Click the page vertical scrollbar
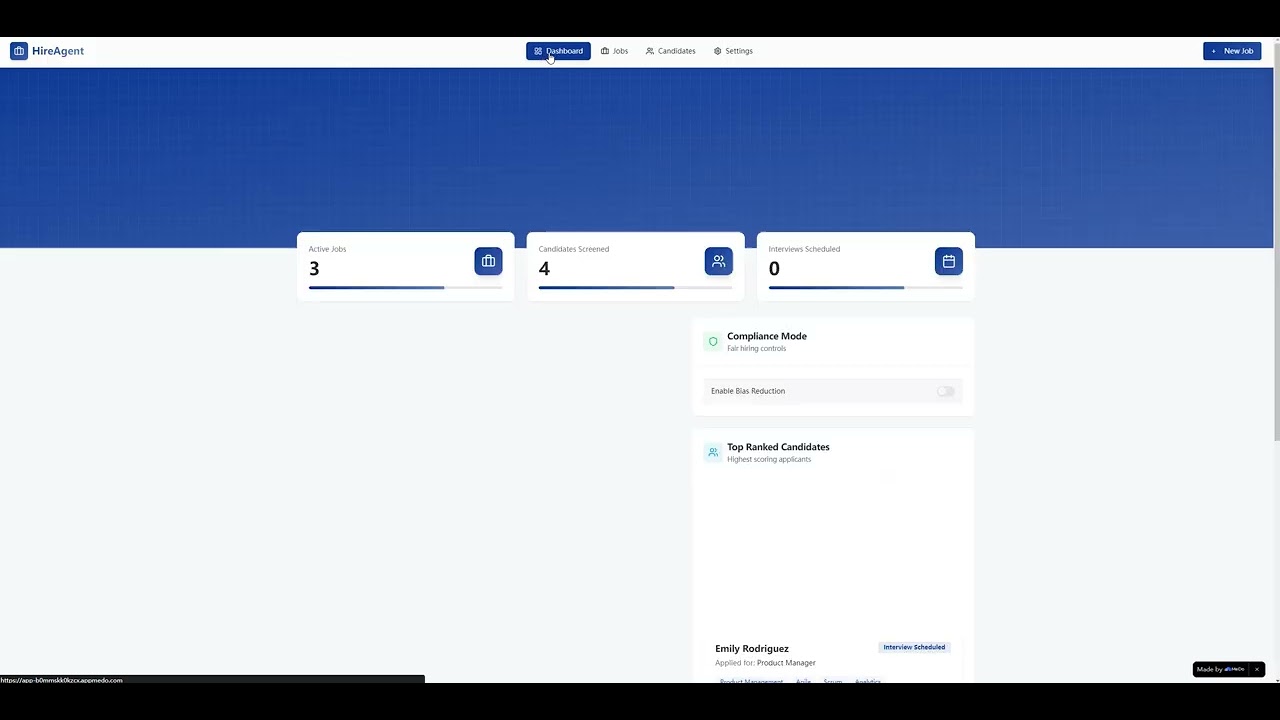This screenshot has width=1280, height=720. coord(1276,240)
